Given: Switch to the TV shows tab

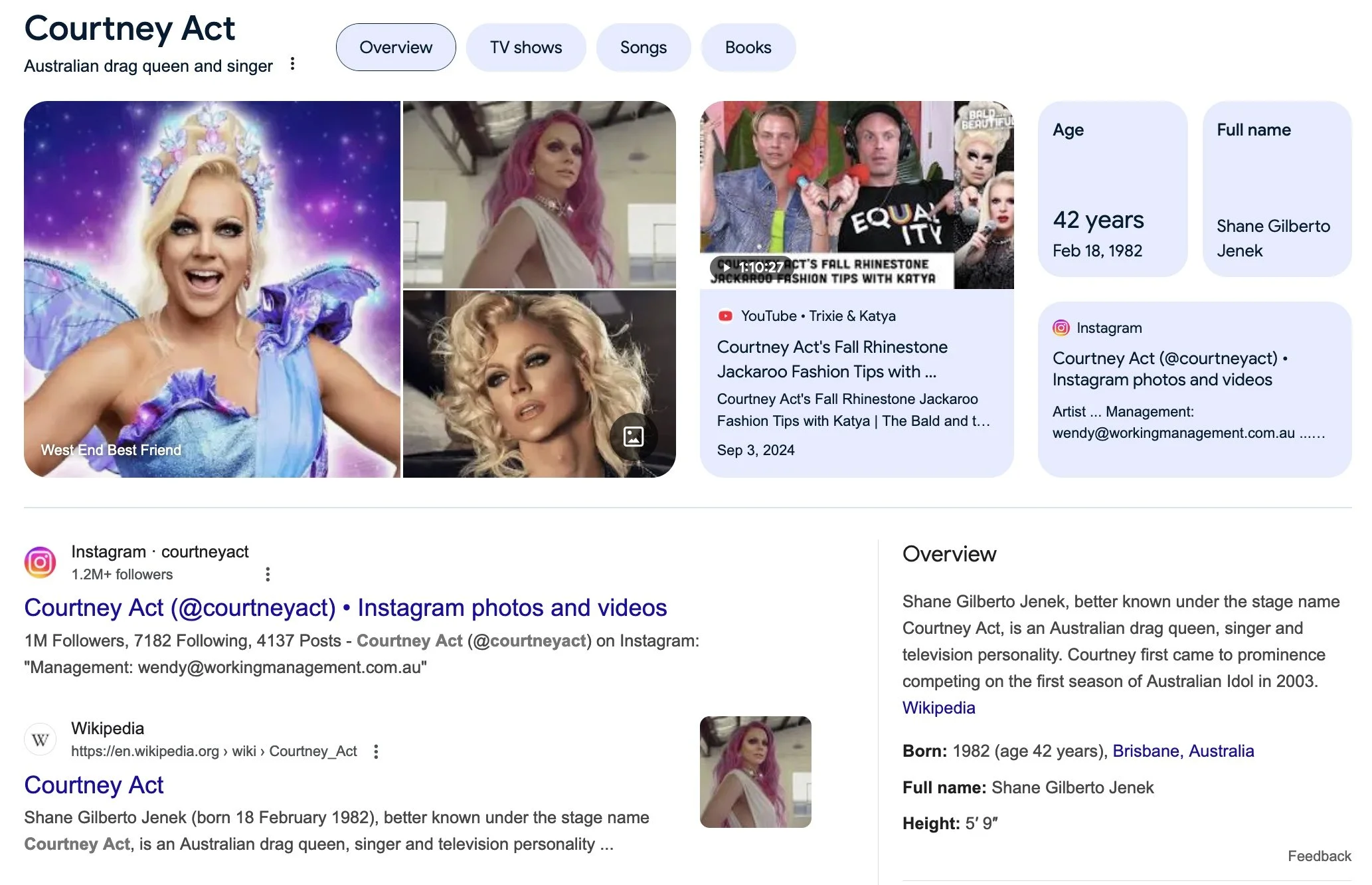Looking at the screenshot, I should 525,47.
